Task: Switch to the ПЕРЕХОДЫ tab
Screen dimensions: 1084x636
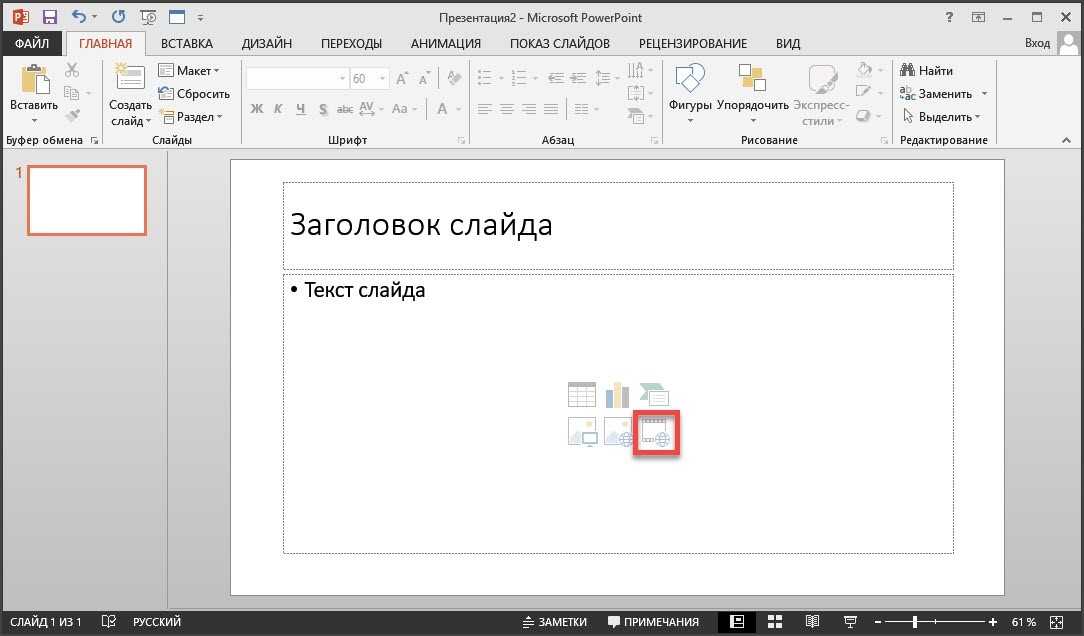Action: [x=351, y=44]
